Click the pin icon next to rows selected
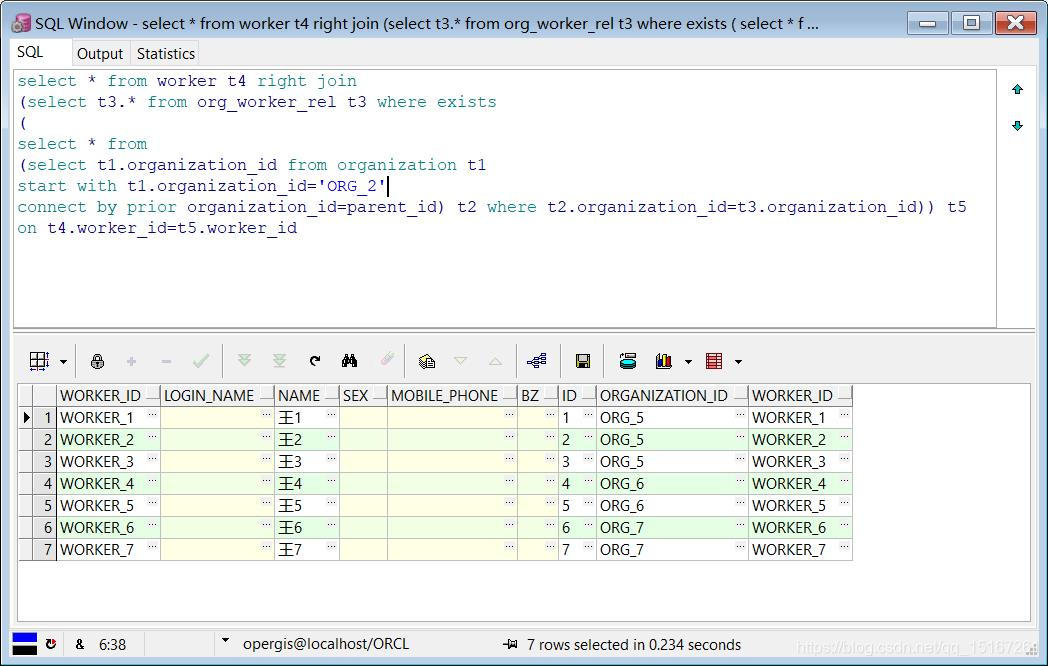The width and height of the screenshot is (1048, 666). coord(510,644)
